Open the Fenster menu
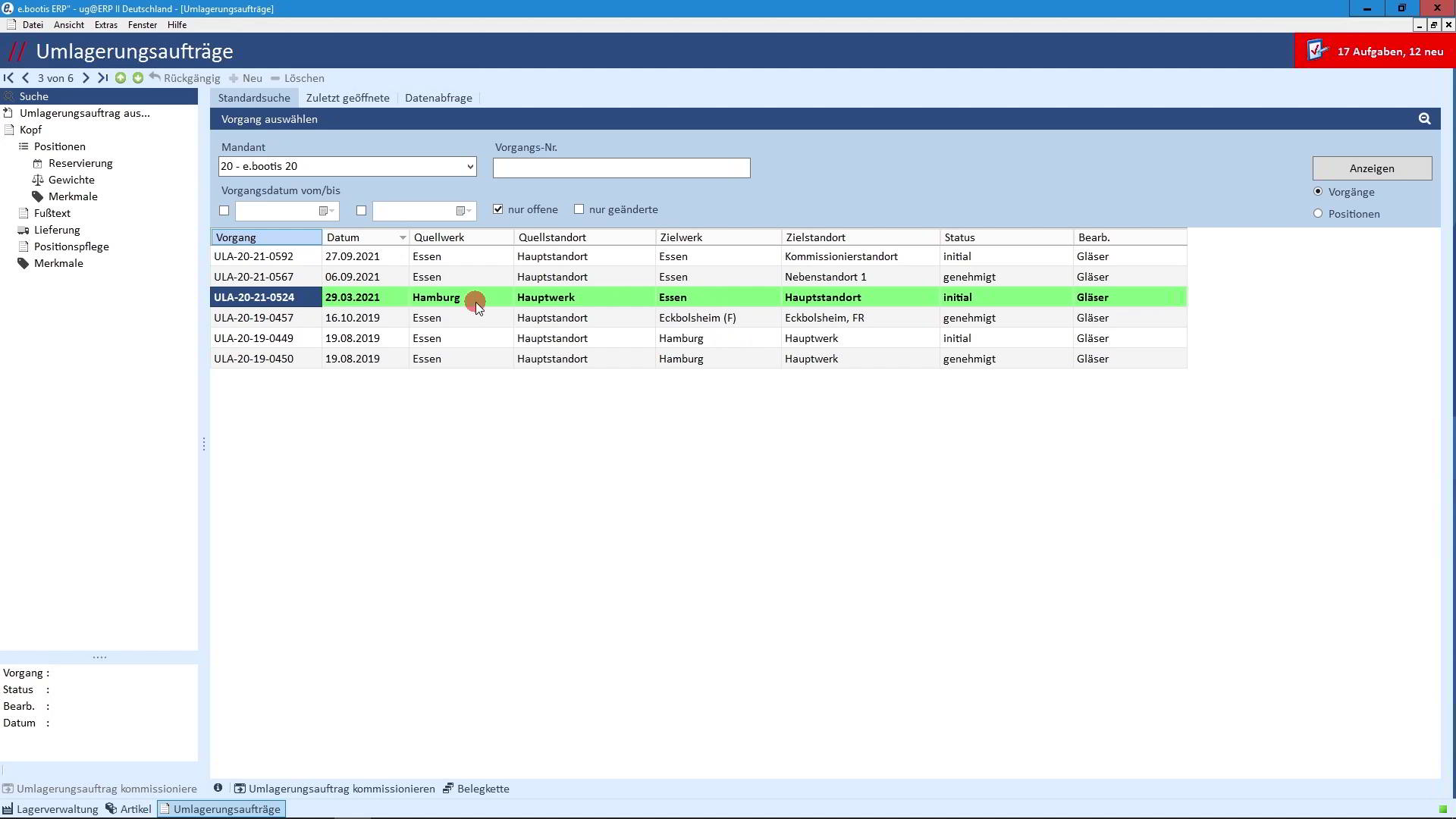The image size is (1456, 819). point(143,25)
